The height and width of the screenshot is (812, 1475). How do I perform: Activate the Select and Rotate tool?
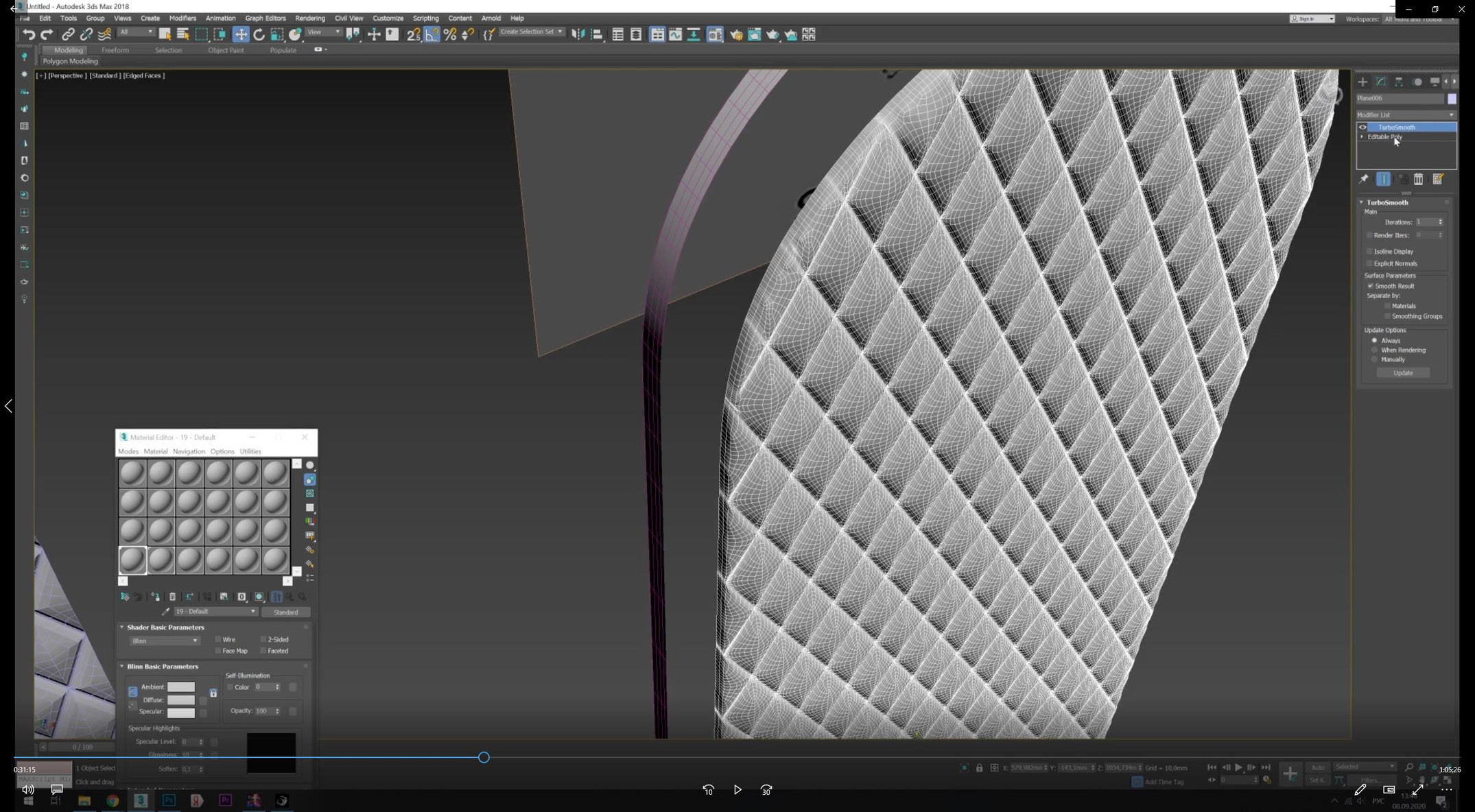click(x=259, y=34)
